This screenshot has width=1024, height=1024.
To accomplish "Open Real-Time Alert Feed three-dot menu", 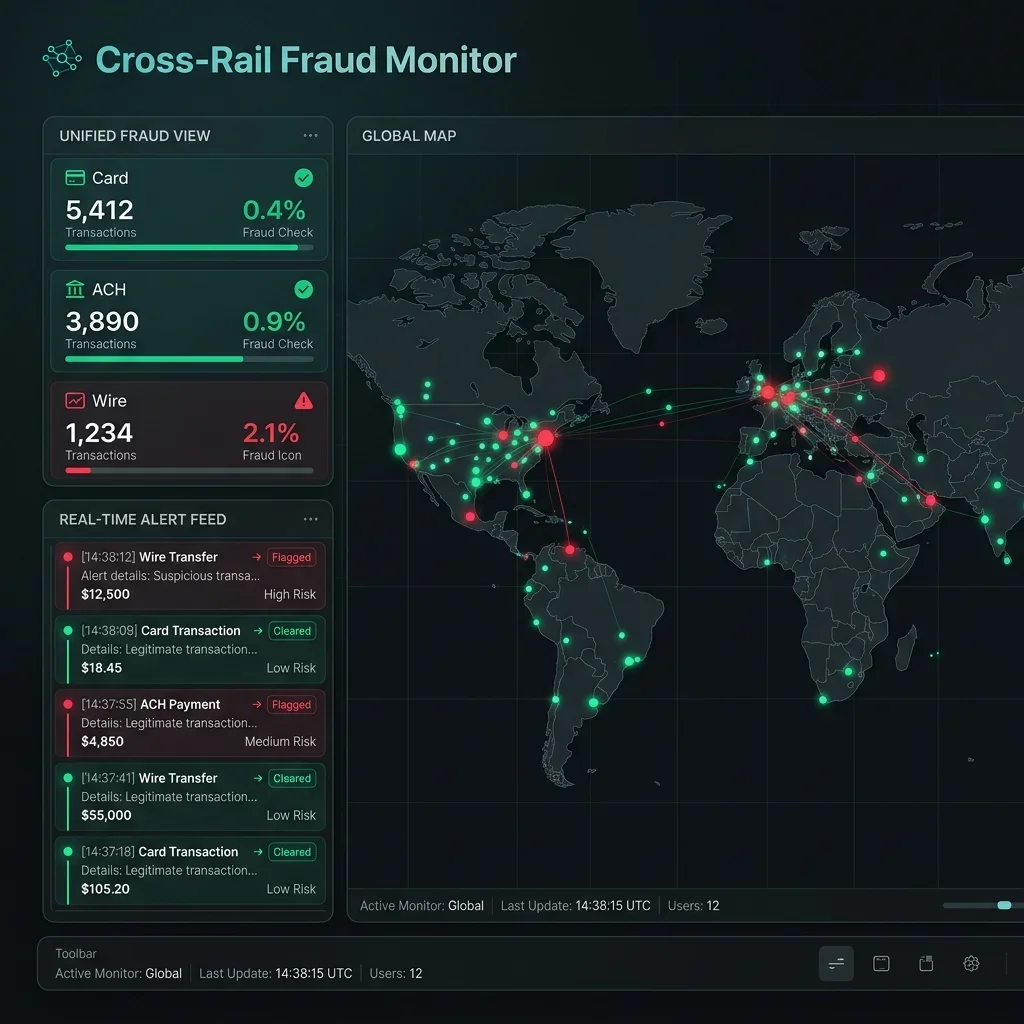I will [x=310, y=519].
